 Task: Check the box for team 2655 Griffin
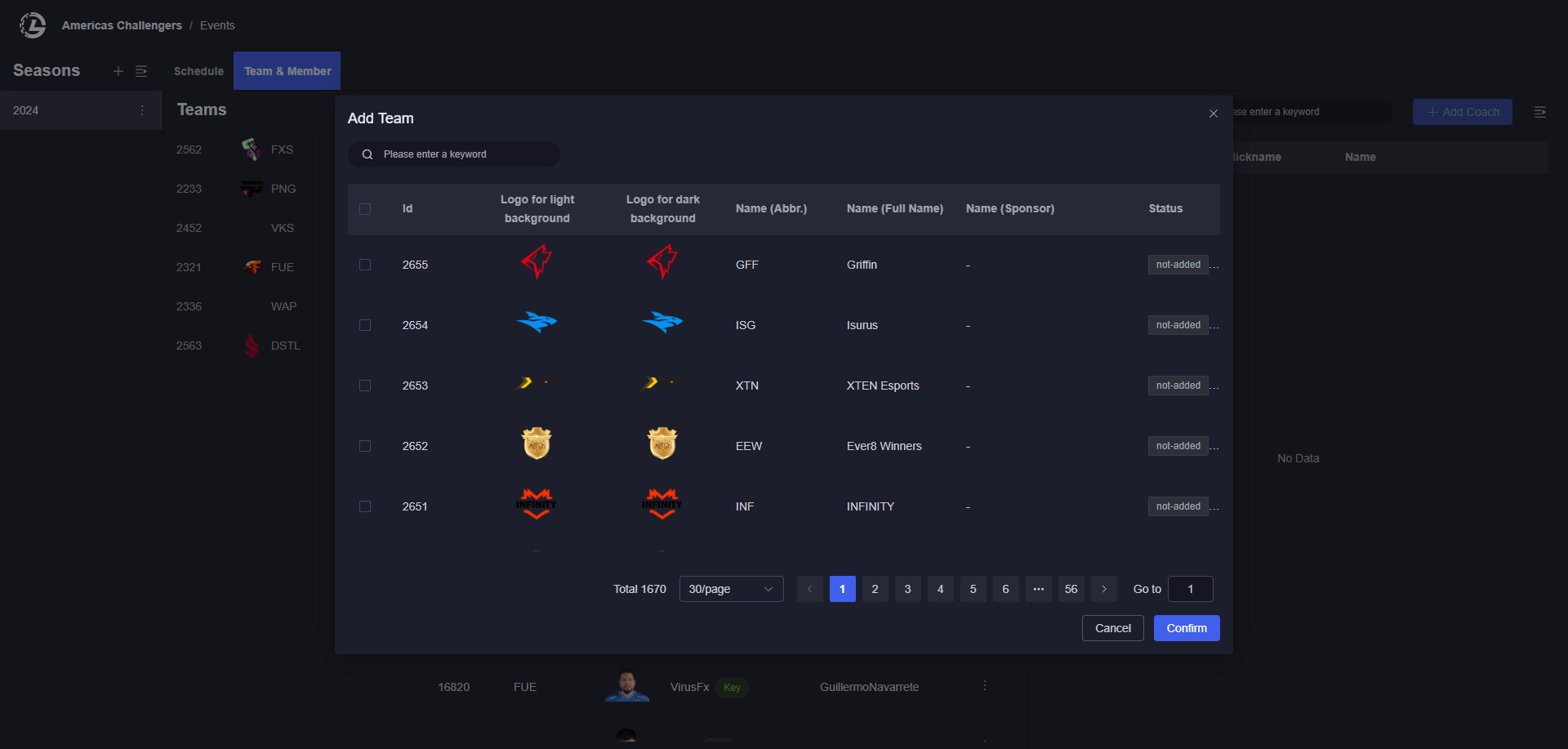365,265
